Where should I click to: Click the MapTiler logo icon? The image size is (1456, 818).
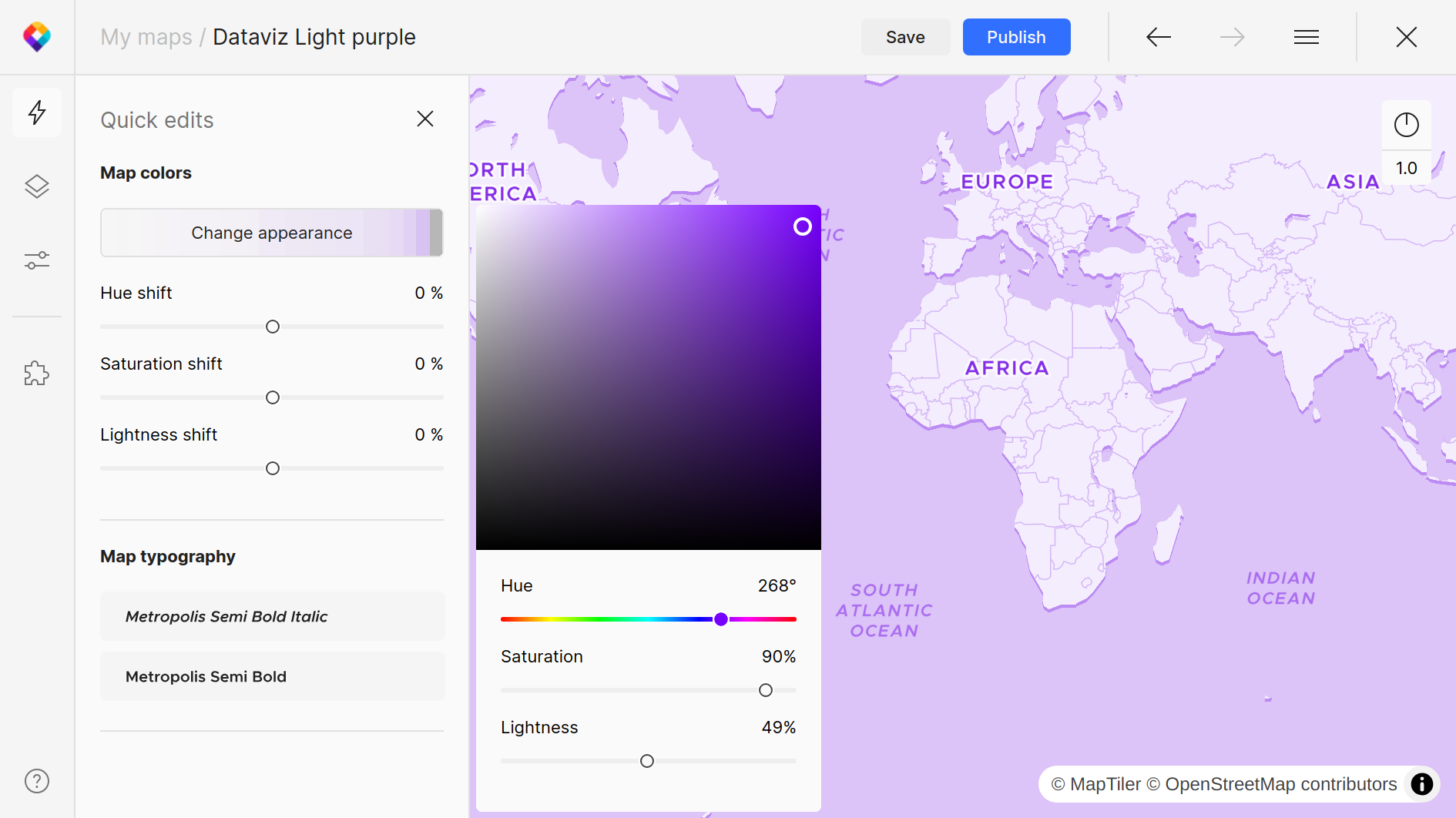[x=37, y=37]
